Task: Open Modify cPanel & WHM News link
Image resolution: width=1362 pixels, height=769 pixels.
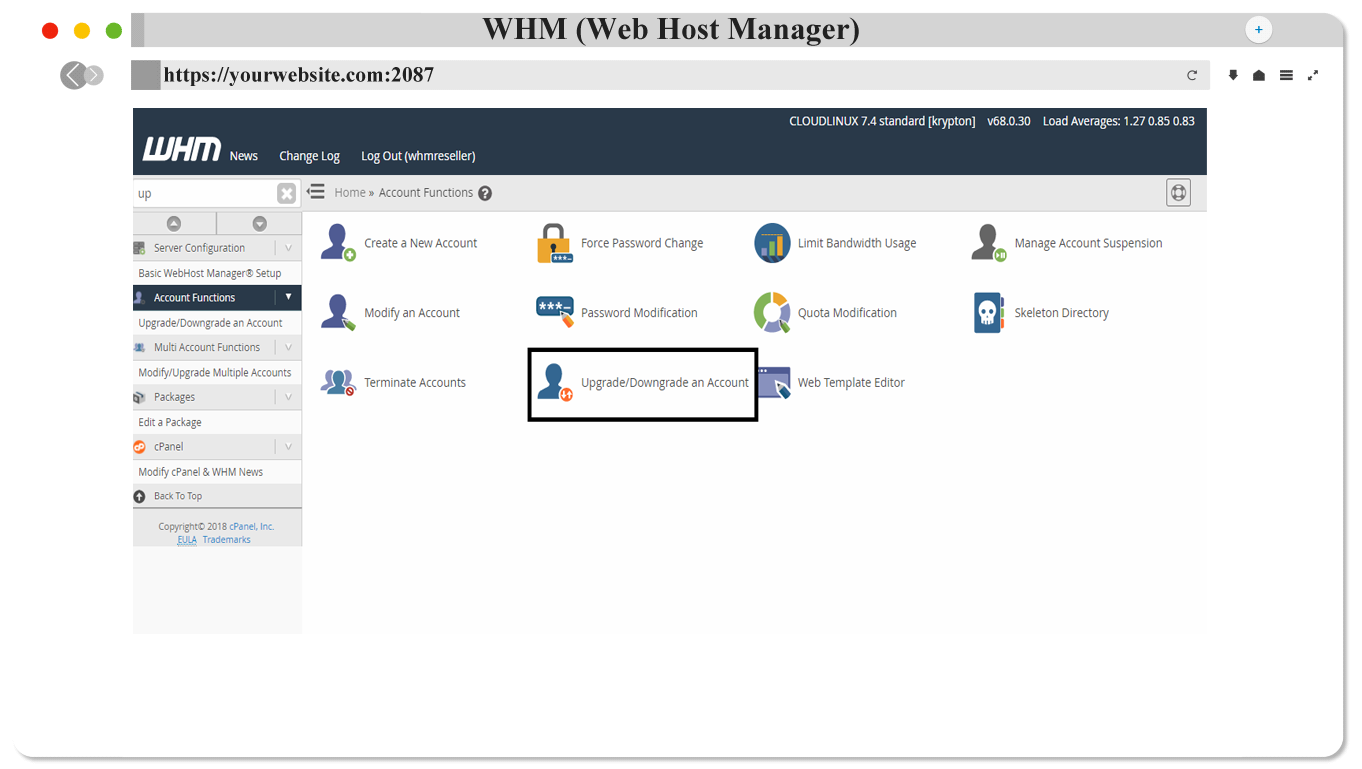Action: (201, 472)
